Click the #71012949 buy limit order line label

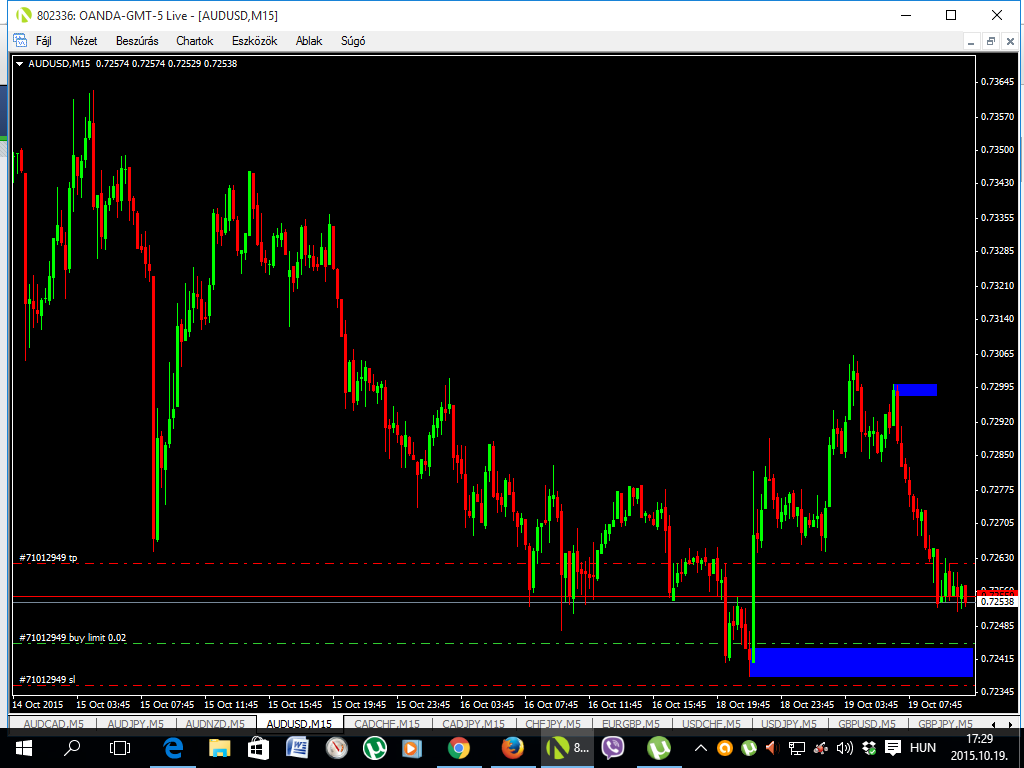pos(72,637)
